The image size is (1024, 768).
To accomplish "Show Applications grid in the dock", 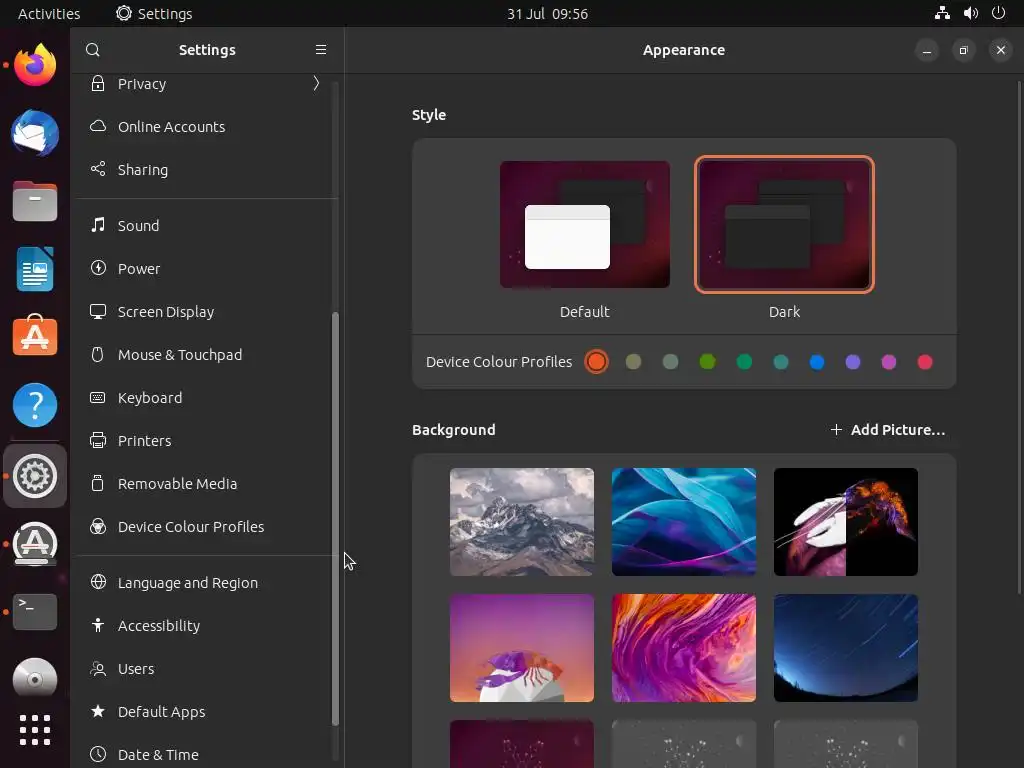I will (x=35, y=730).
